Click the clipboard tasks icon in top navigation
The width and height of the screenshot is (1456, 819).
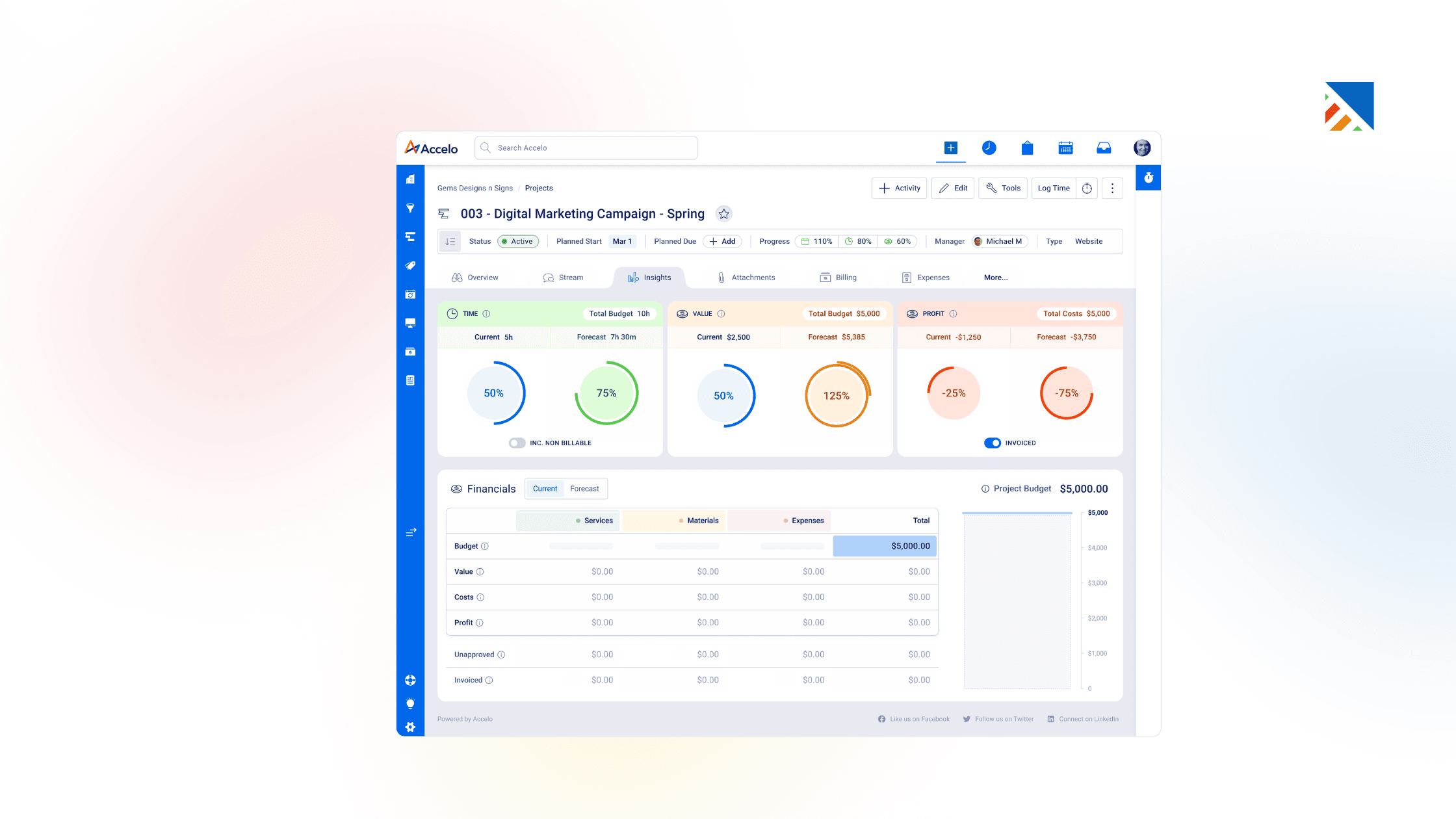click(x=1027, y=148)
